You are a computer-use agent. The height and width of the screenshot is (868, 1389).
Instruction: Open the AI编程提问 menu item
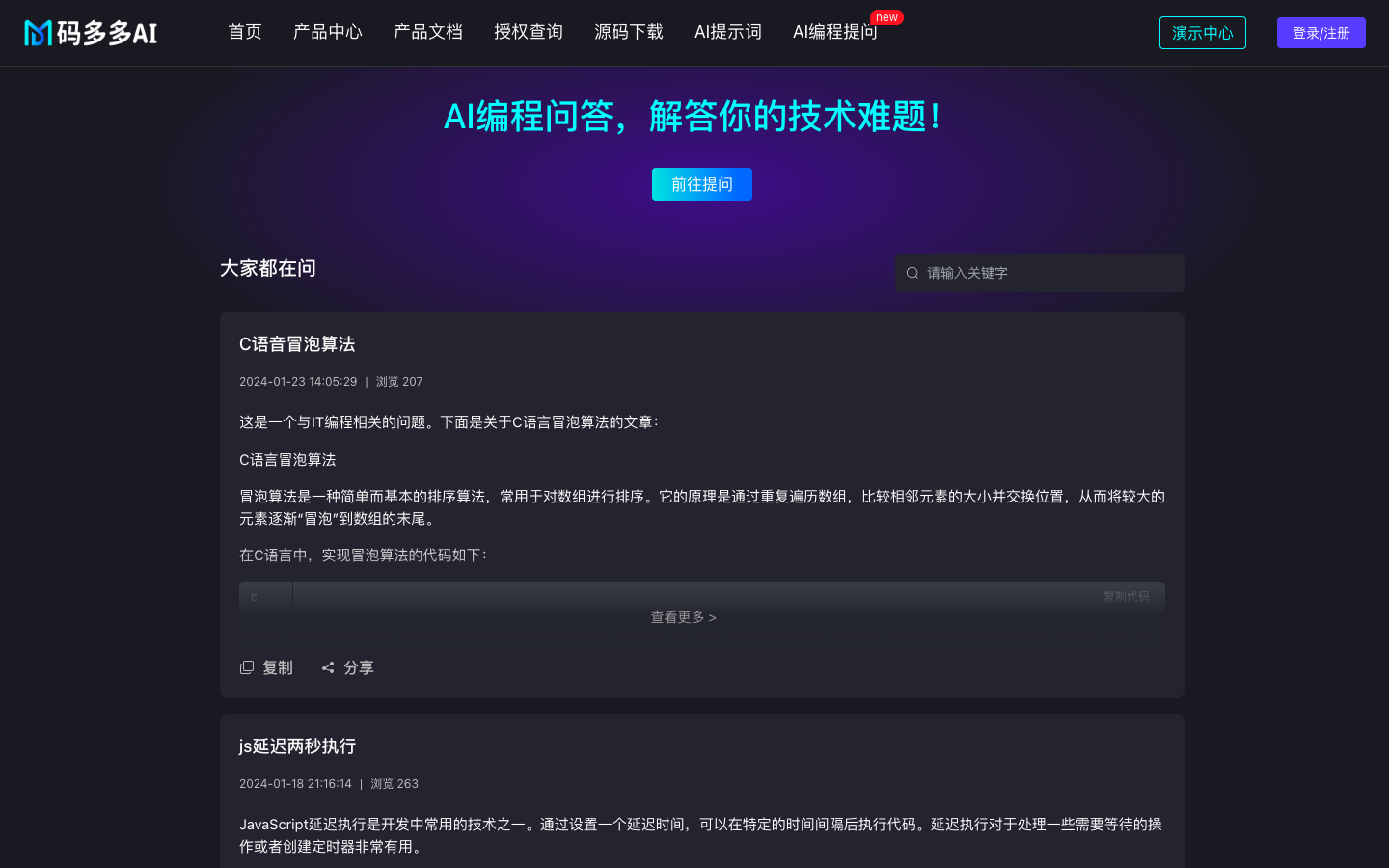coord(834,32)
